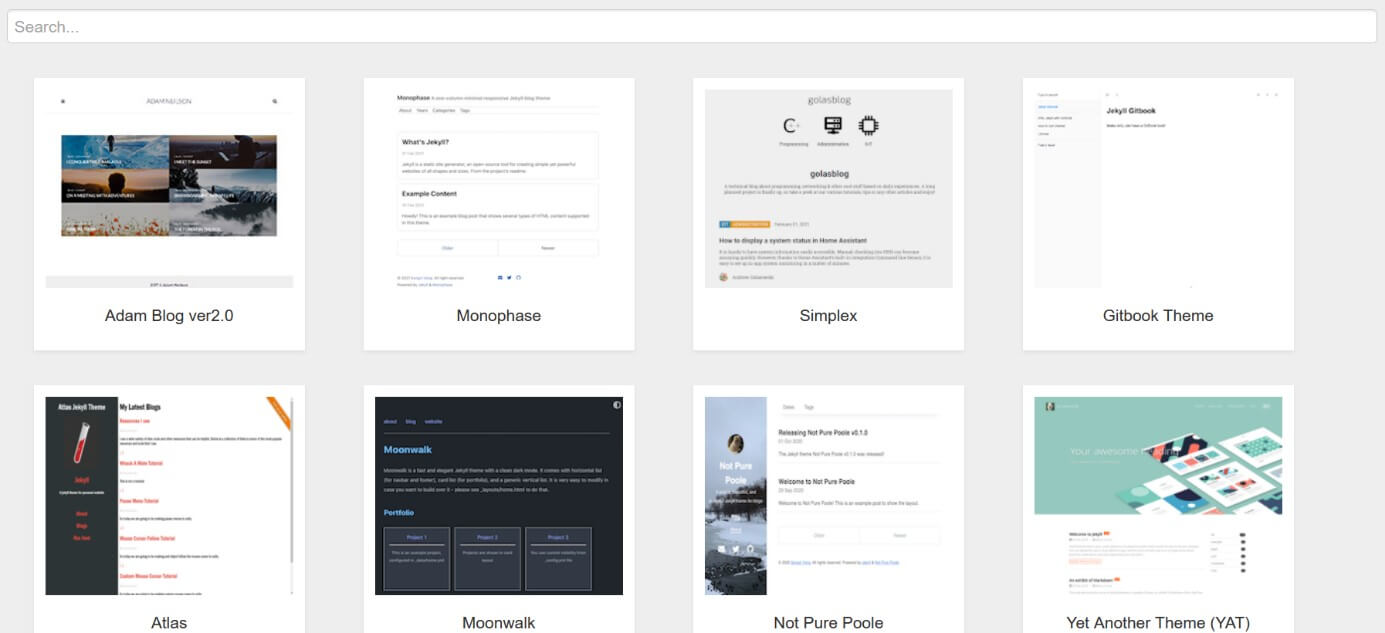This screenshot has height=633, width=1385.
Task: Click the search magnifier in Adam Blog preview
Action: pyautogui.click(x=274, y=102)
